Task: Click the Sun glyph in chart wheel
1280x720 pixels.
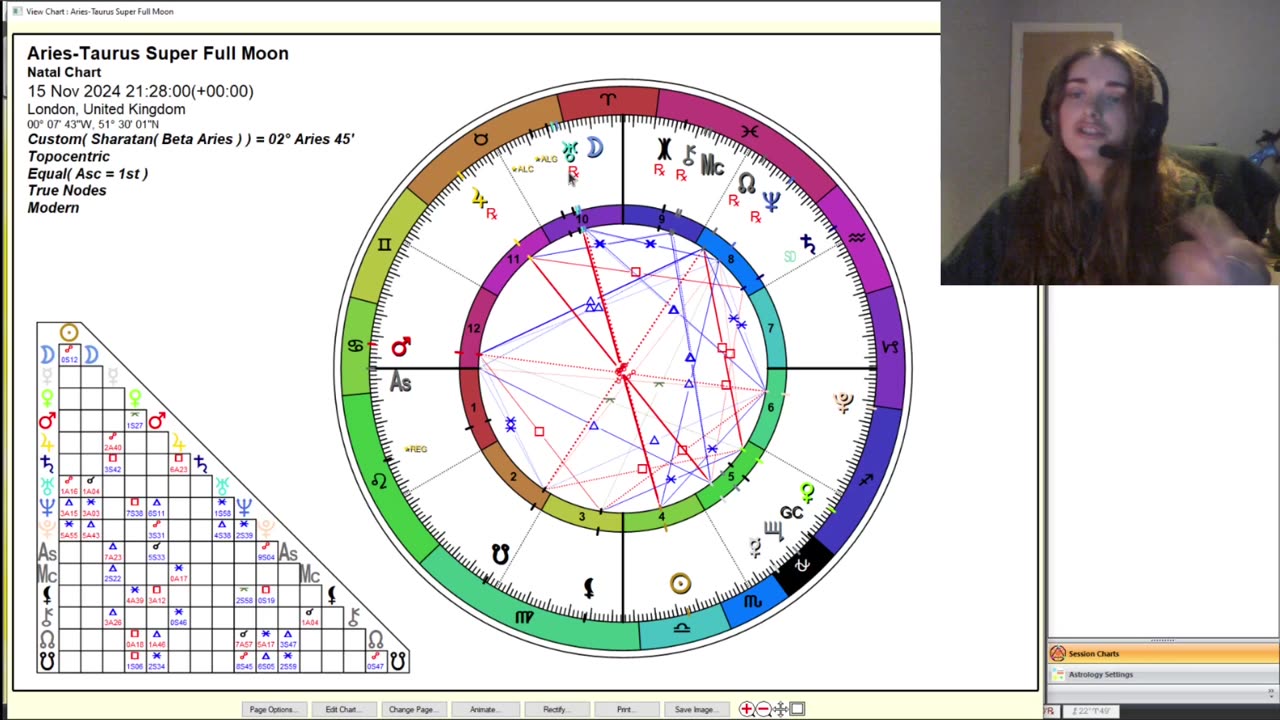Action: point(680,584)
